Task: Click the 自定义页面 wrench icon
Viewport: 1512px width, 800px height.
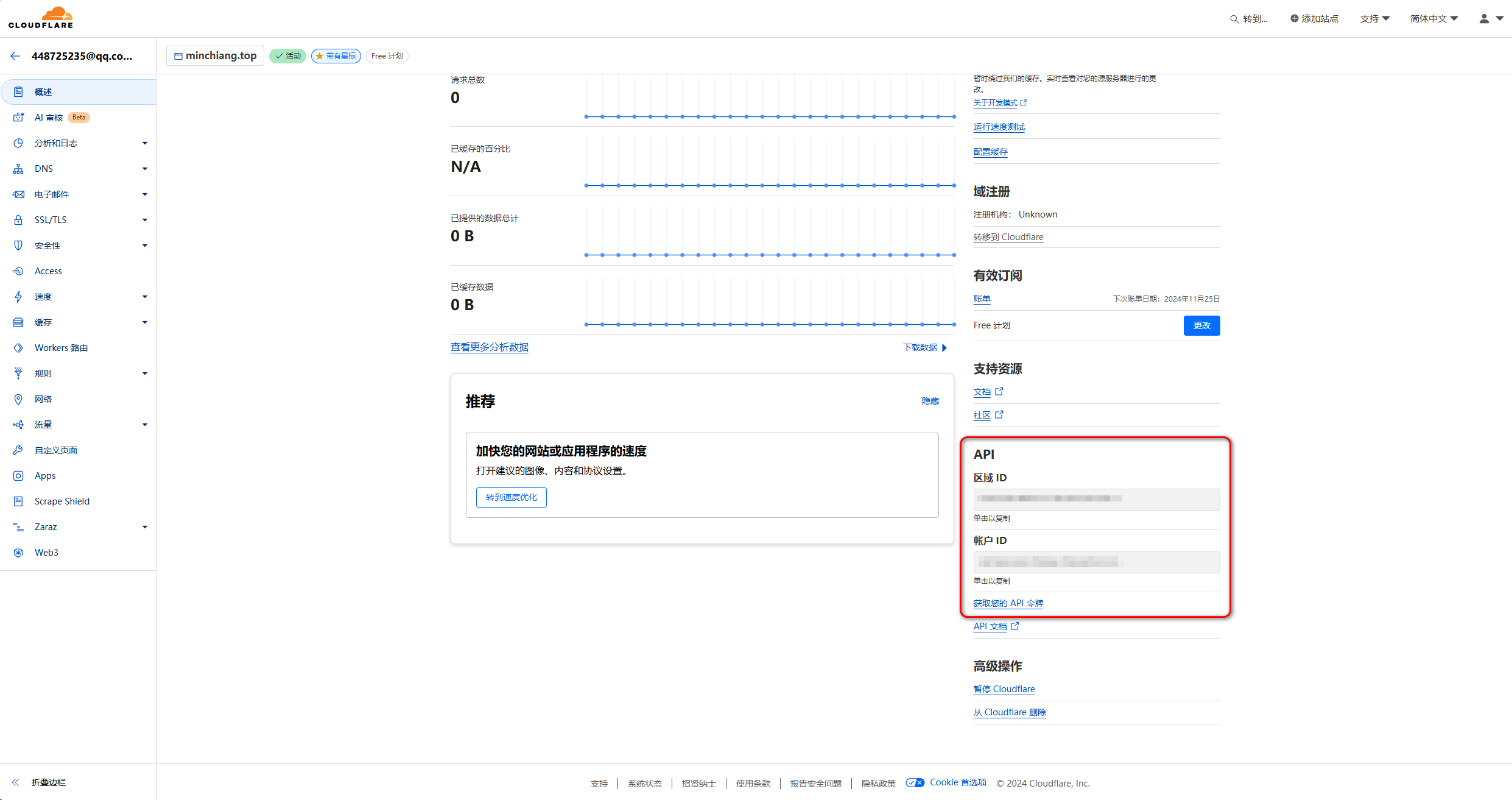Action: point(18,450)
